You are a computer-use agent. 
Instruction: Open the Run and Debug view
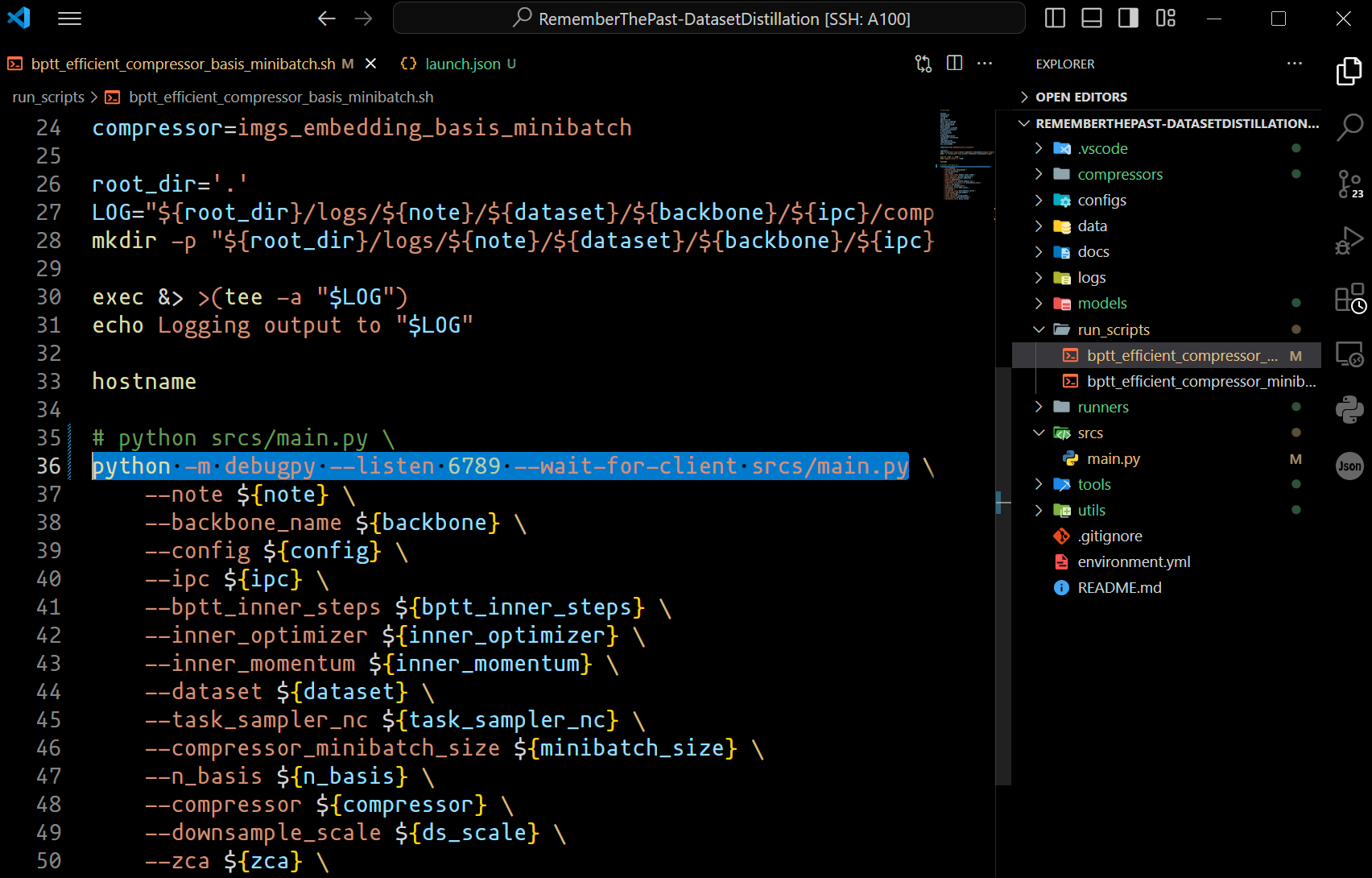coord(1349,241)
